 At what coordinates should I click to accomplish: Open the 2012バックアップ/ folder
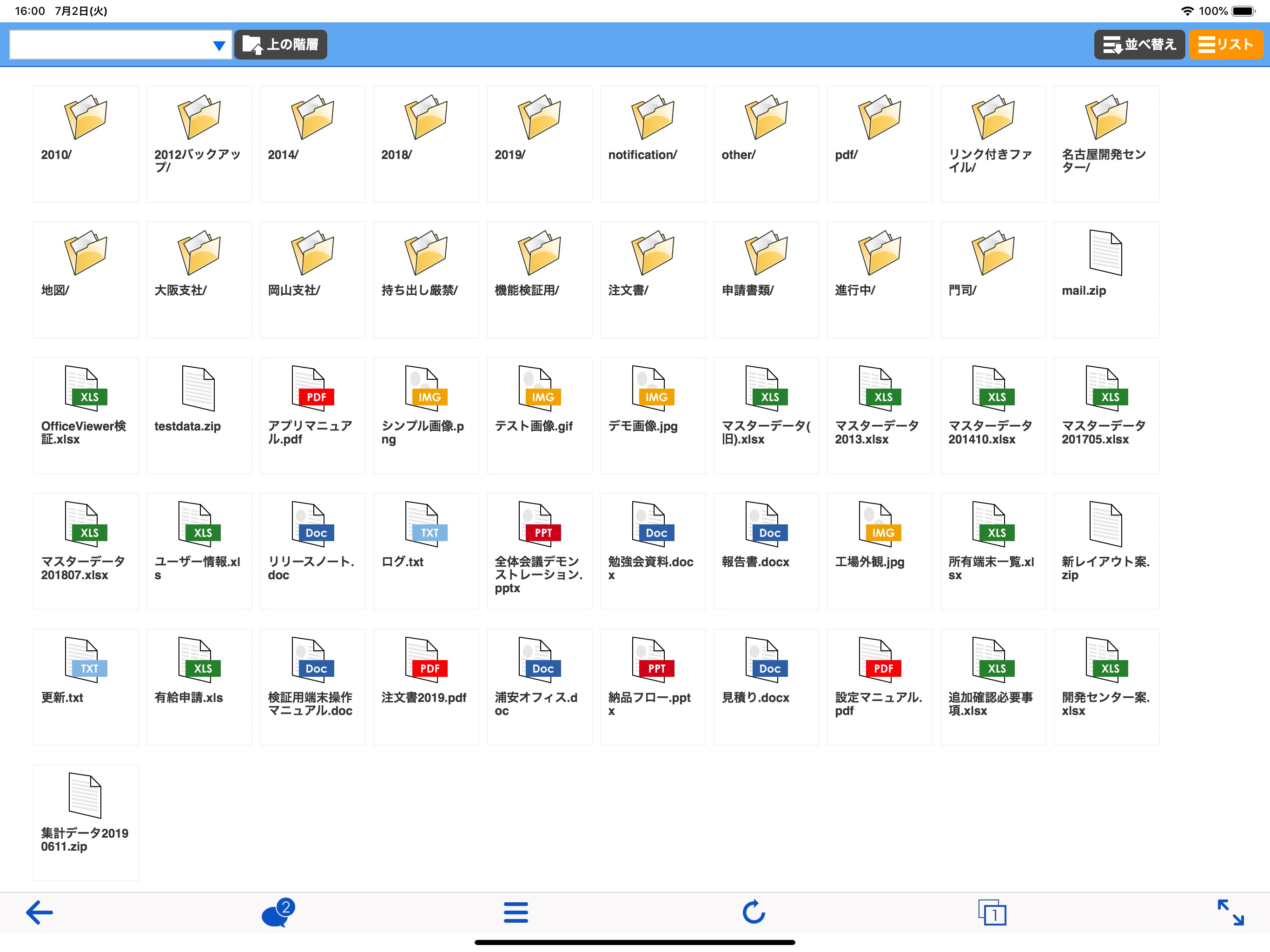pyautogui.click(x=199, y=144)
